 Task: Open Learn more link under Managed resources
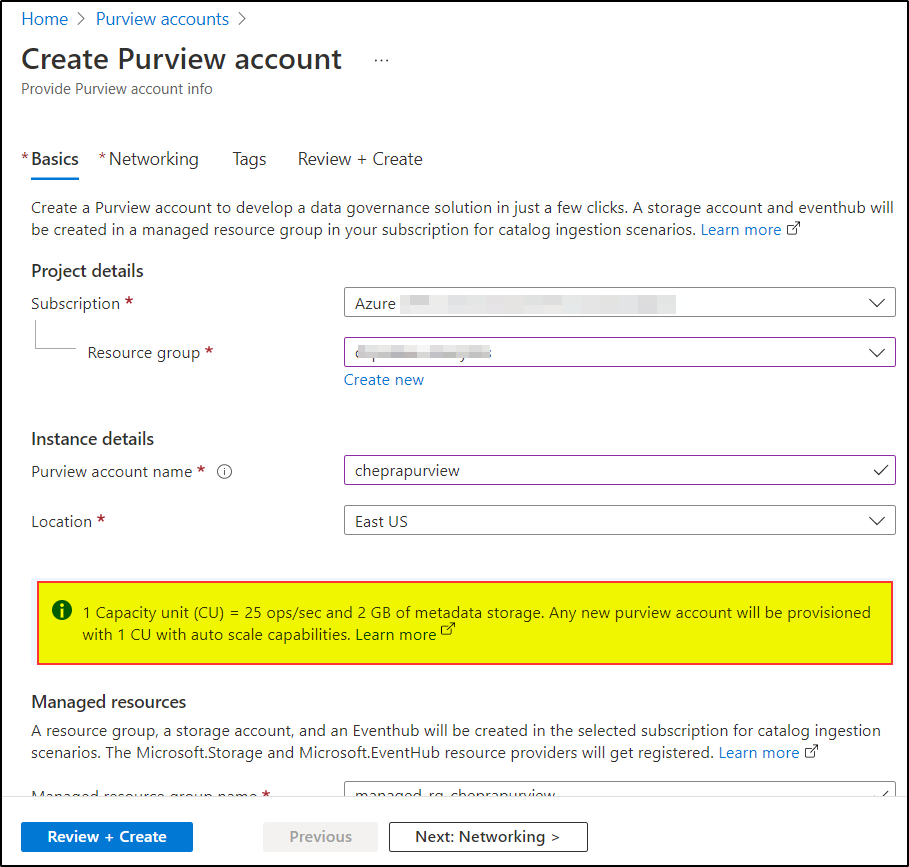(x=759, y=753)
